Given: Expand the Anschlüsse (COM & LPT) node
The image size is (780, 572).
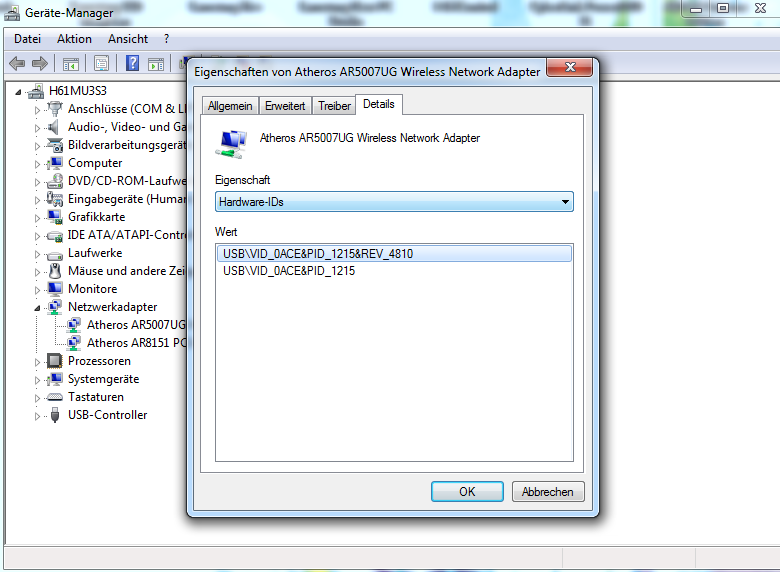Looking at the screenshot, I should [x=37, y=110].
